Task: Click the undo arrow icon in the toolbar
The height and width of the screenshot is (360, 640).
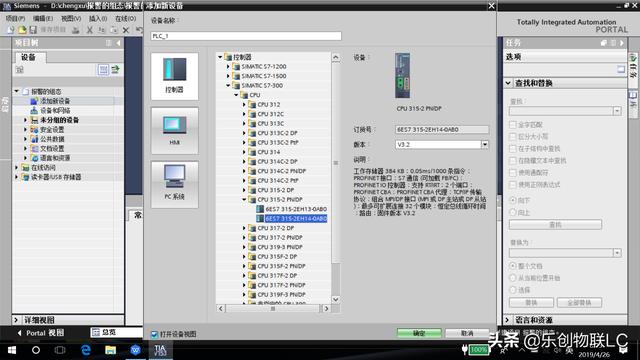Action: tap(139, 30)
